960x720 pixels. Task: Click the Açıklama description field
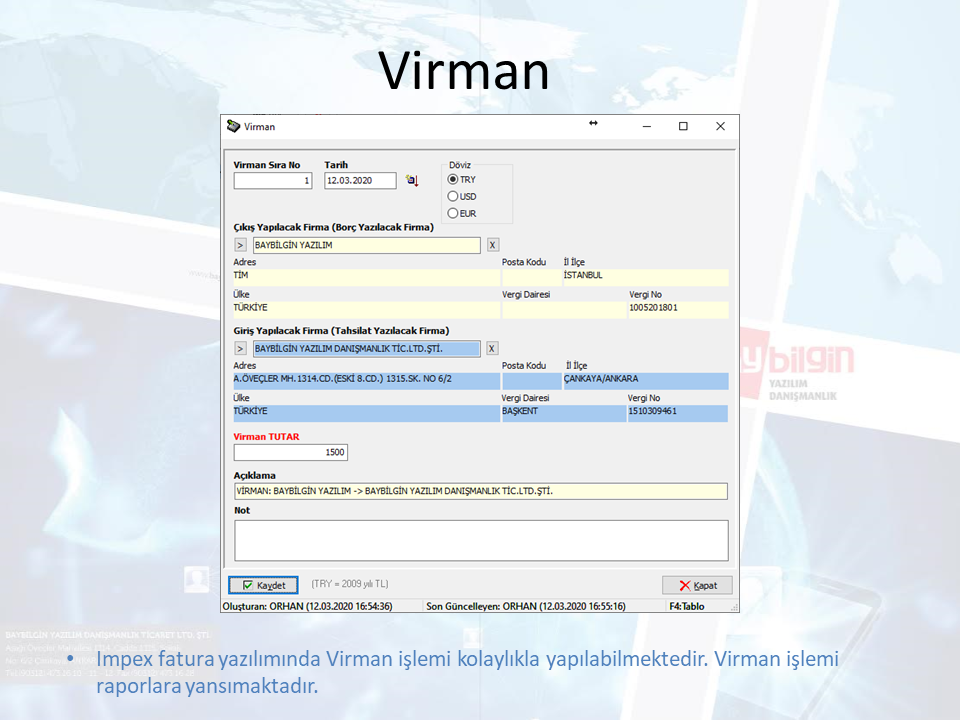[481, 491]
